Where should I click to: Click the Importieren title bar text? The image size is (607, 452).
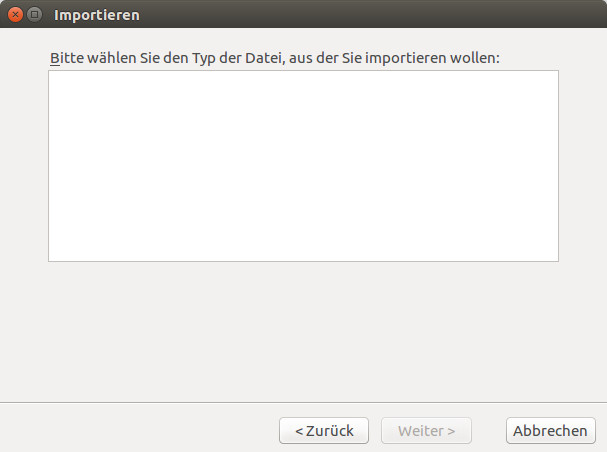tap(96, 15)
